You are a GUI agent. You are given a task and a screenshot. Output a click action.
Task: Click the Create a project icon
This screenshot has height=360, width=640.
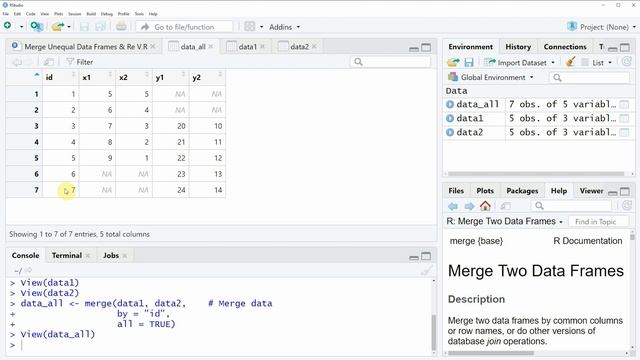(x=37, y=27)
